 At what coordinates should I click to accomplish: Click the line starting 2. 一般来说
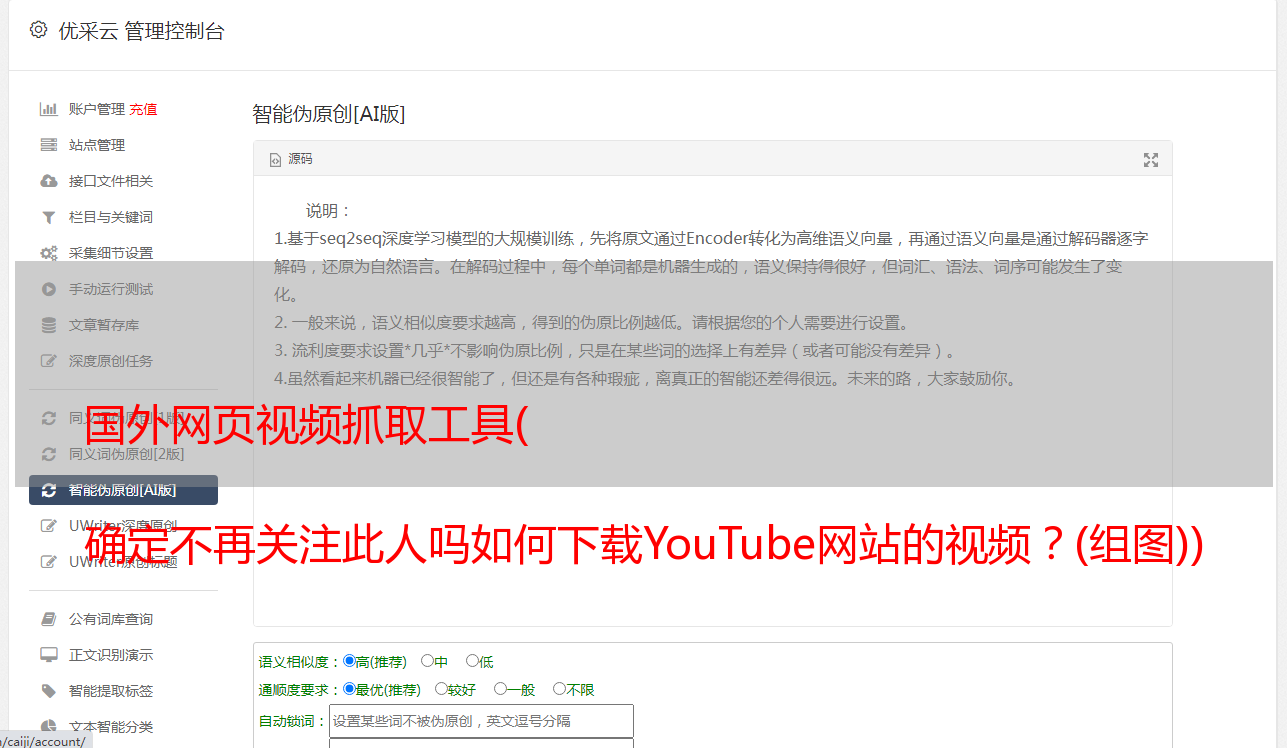coord(592,323)
